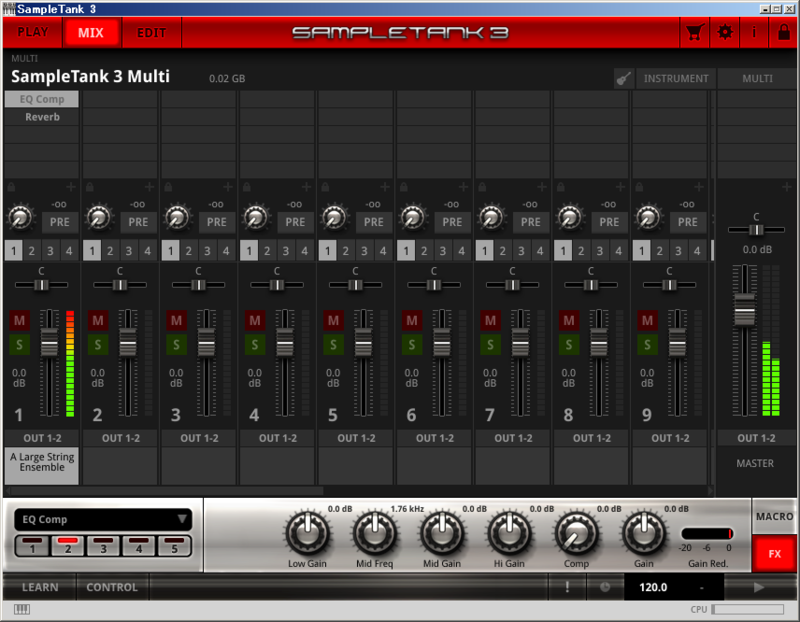800x622 pixels.
Task: Add effect with plus icon on channel 2
Action: click(149, 187)
